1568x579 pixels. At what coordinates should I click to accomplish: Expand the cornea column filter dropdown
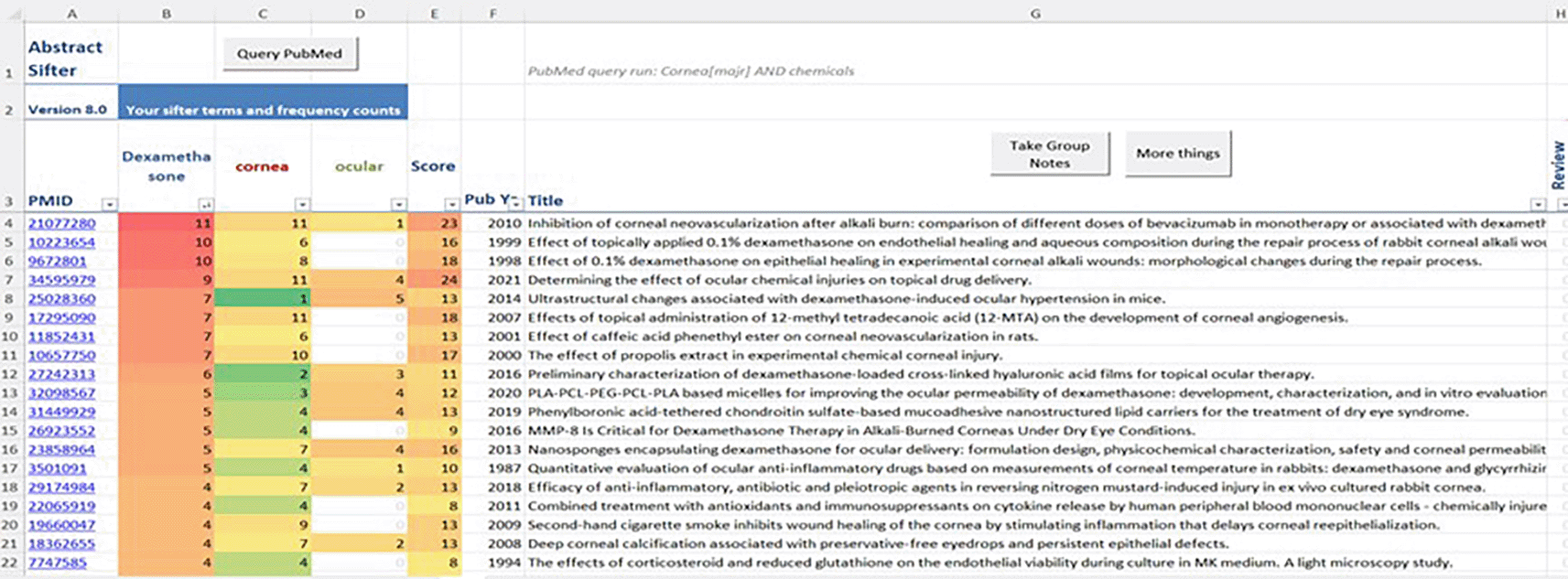(x=302, y=204)
